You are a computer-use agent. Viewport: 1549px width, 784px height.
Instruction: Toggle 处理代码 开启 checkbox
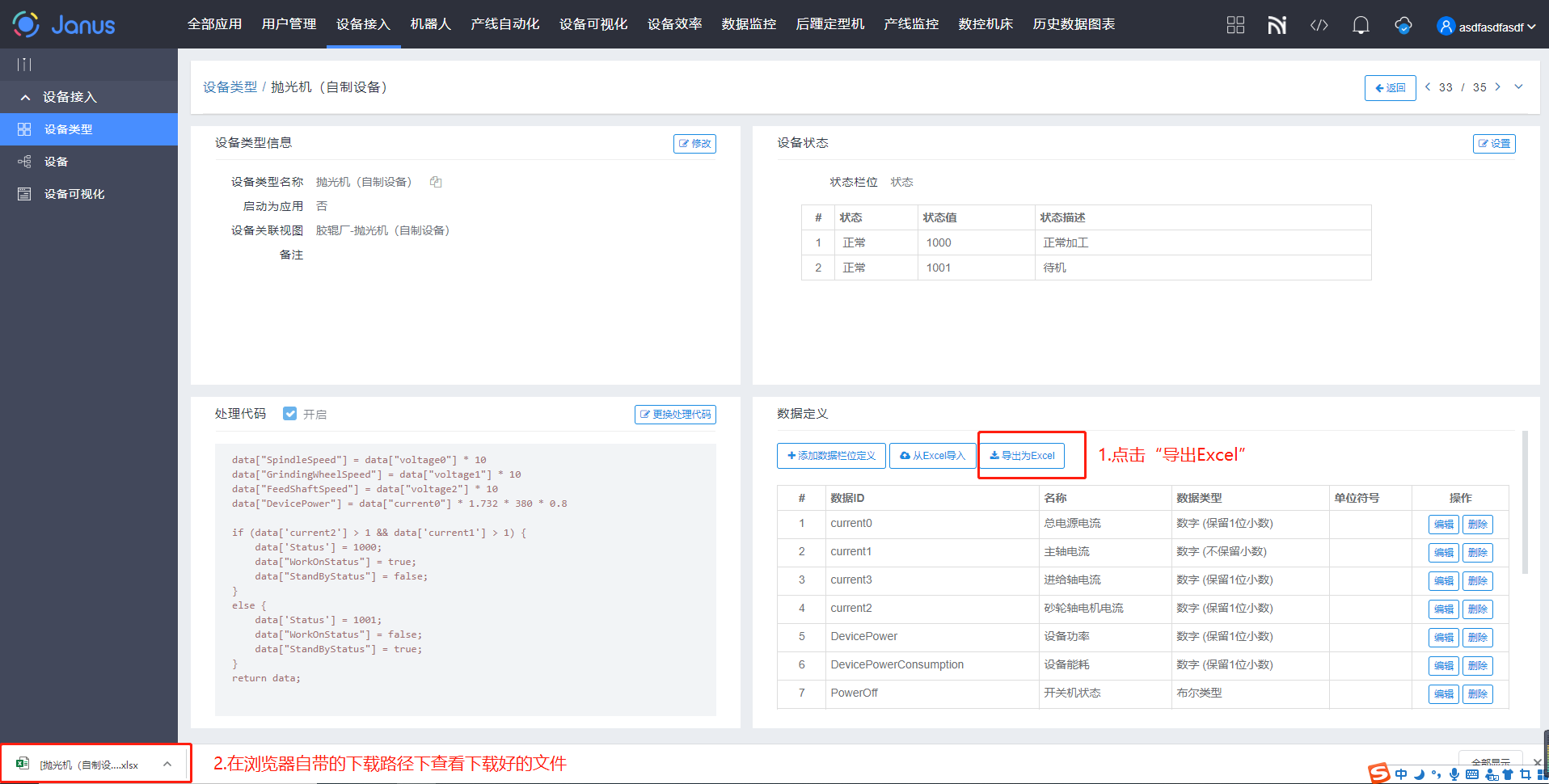290,414
